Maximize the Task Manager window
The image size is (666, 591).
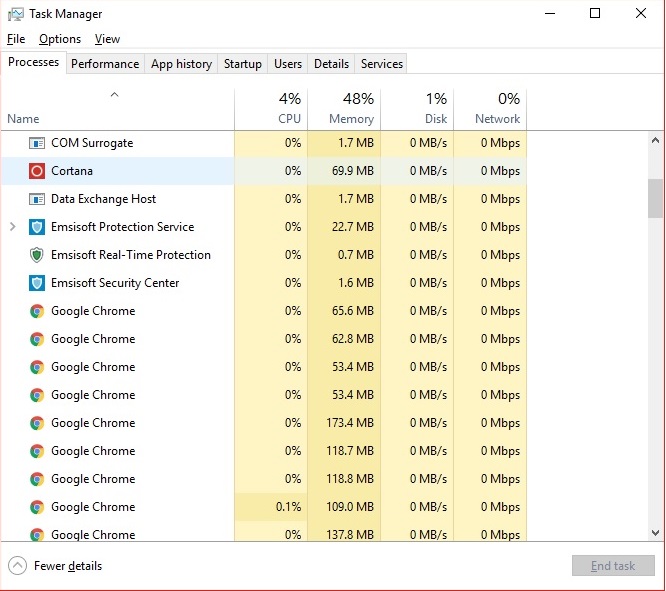coord(595,13)
